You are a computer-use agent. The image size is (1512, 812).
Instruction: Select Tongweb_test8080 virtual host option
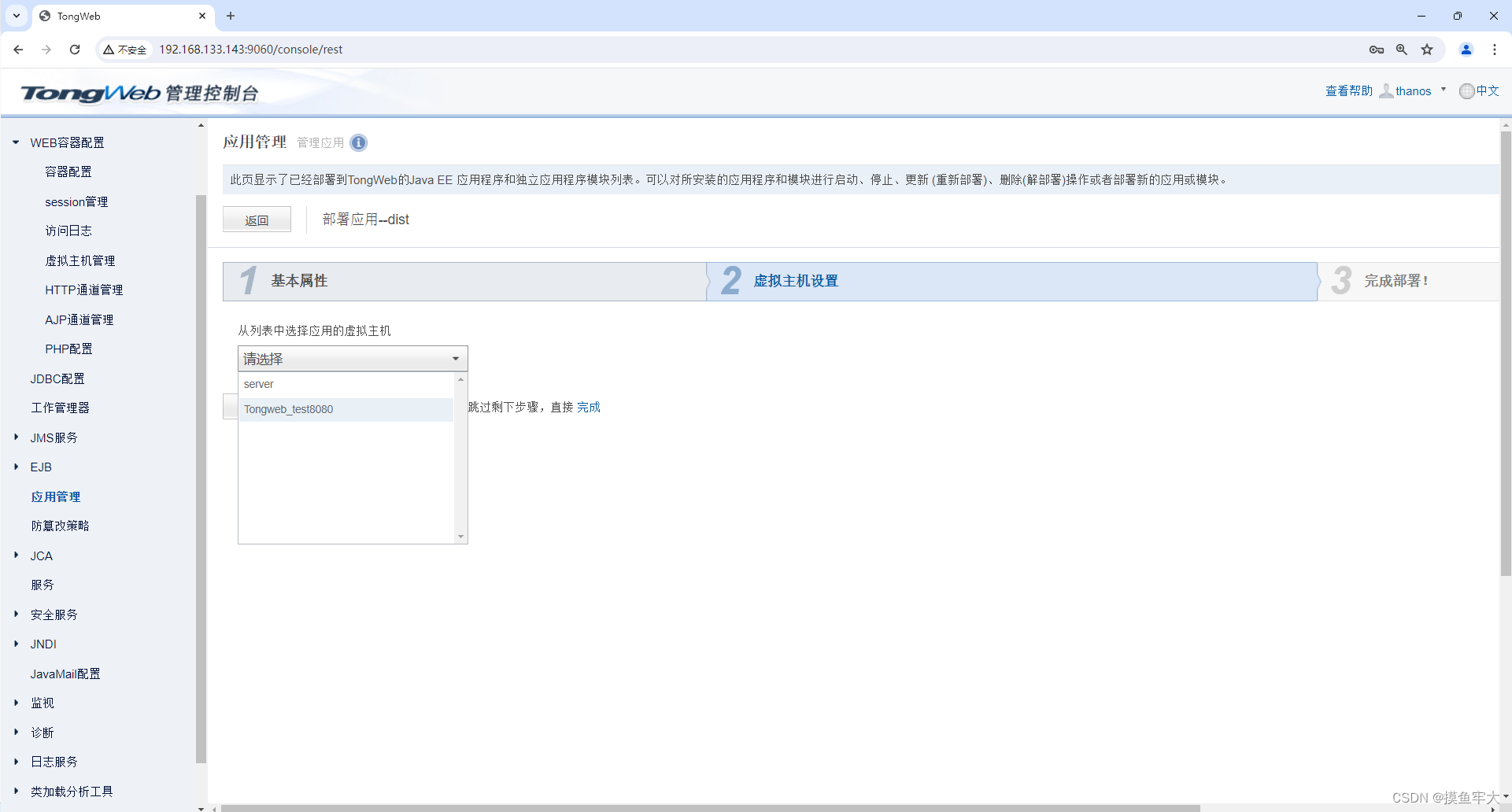click(346, 409)
